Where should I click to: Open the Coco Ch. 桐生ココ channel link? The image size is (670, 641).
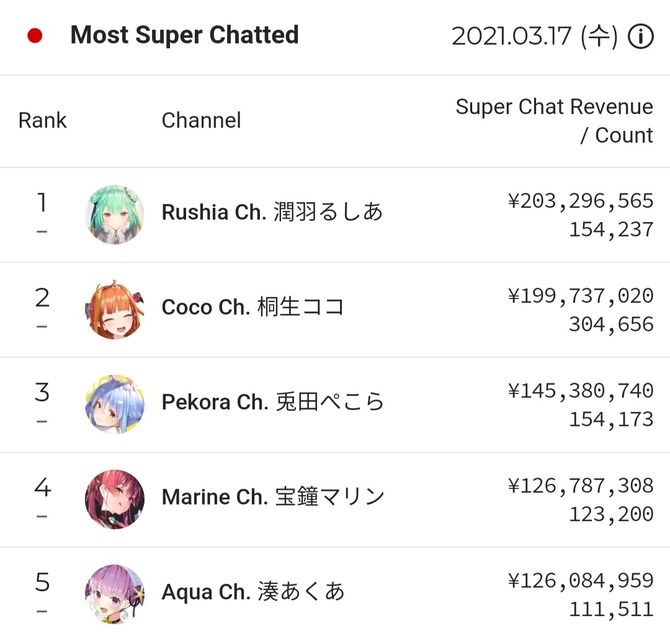(253, 307)
